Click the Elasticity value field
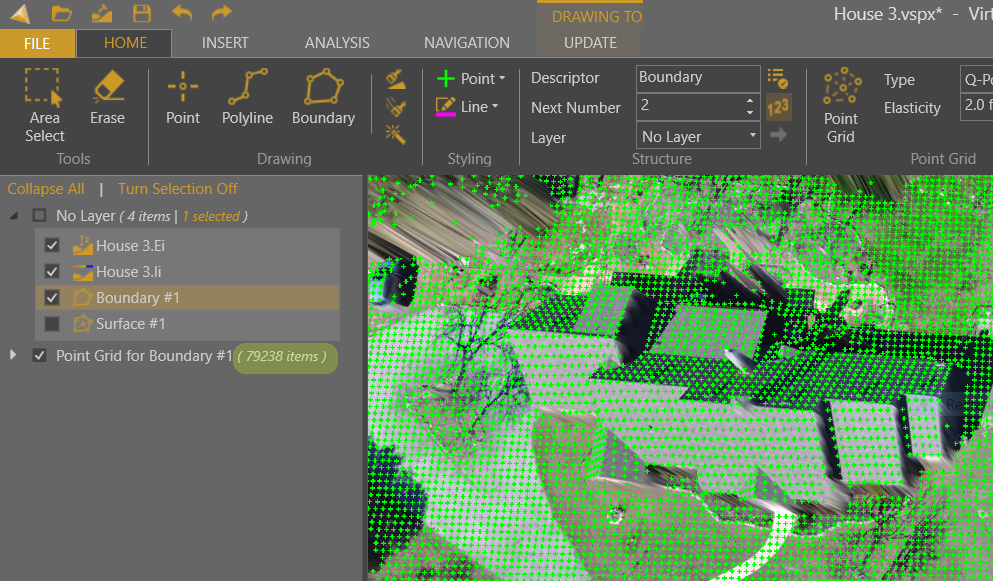 click(977, 106)
